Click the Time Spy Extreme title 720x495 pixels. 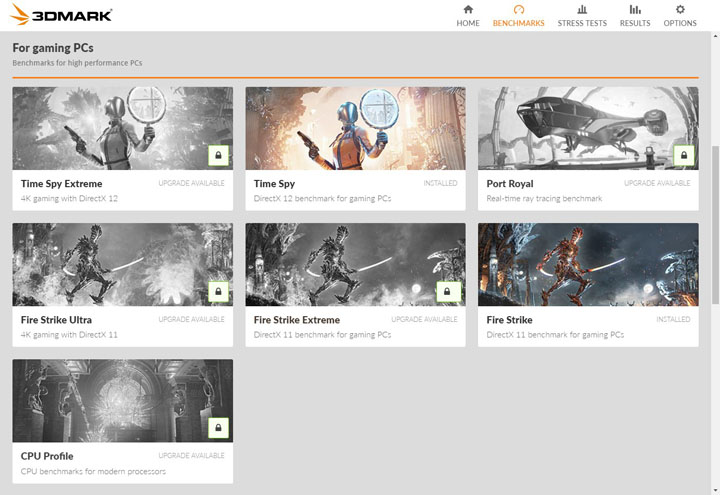[x=62, y=184]
